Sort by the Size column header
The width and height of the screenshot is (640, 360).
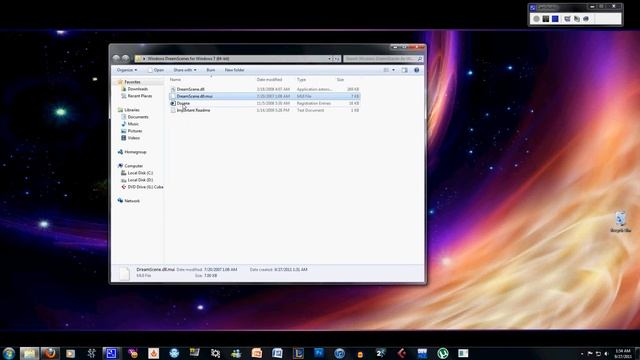pos(340,80)
